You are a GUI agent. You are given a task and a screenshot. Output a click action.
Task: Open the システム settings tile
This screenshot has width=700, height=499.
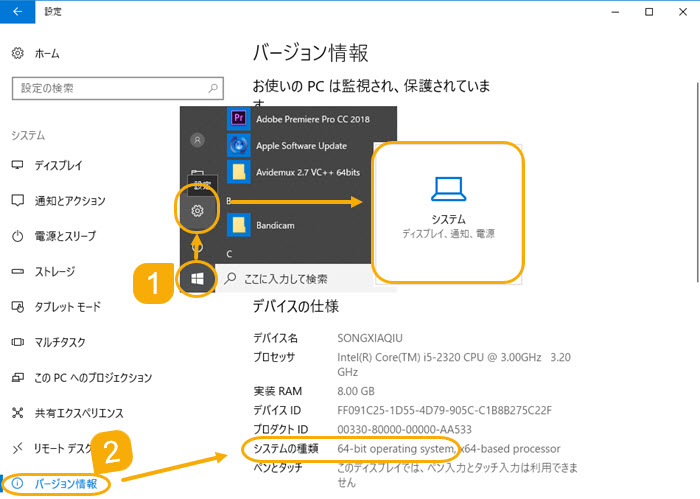coord(448,212)
